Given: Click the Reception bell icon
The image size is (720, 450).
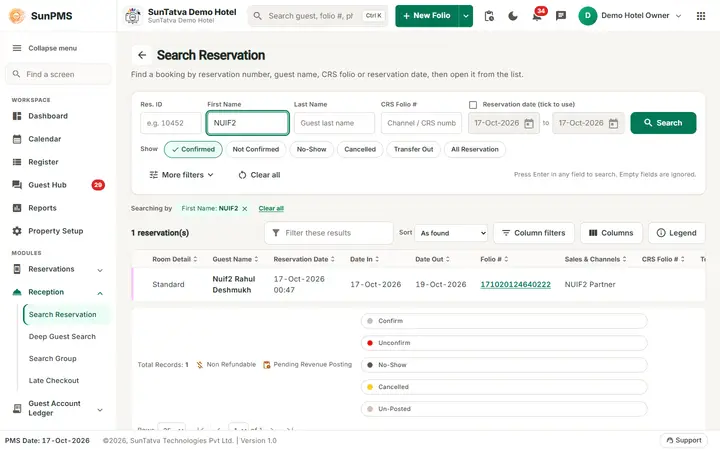Looking at the screenshot, I should [x=17, y=292].
